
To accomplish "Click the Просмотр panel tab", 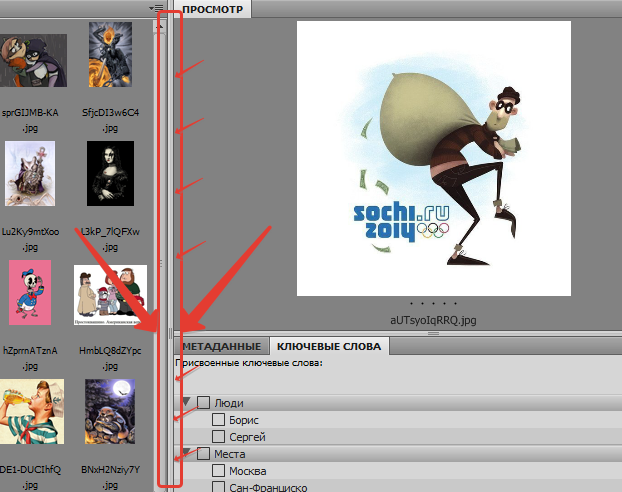I will (214, 8).
